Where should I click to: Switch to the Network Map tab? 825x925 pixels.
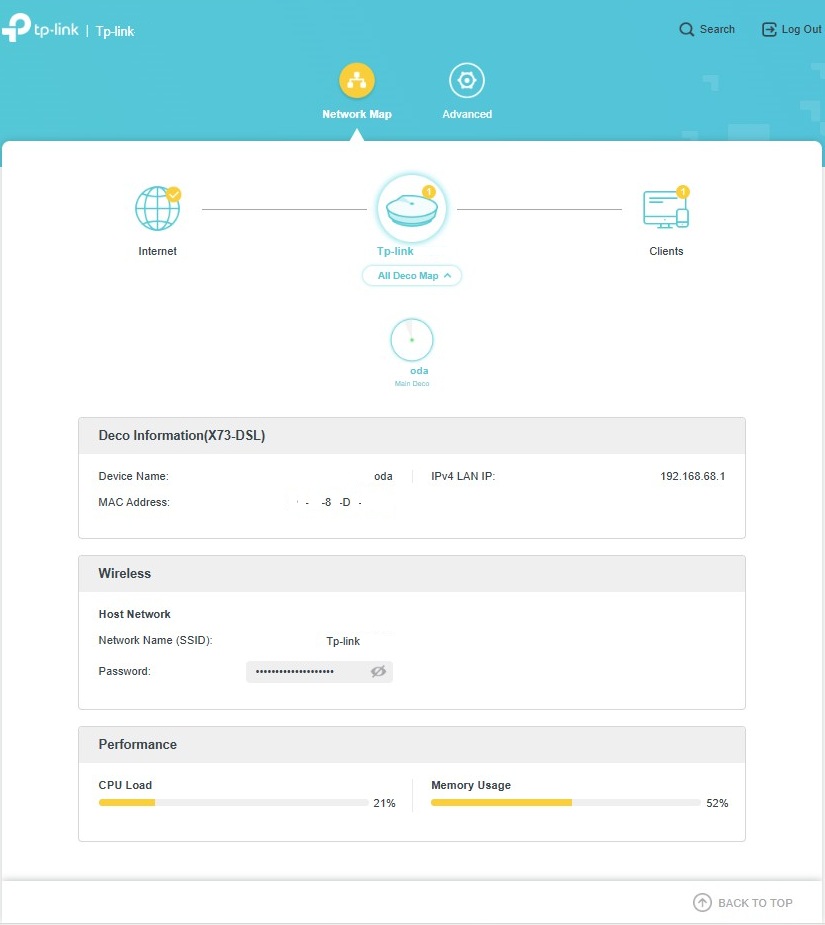click(356, 91)
